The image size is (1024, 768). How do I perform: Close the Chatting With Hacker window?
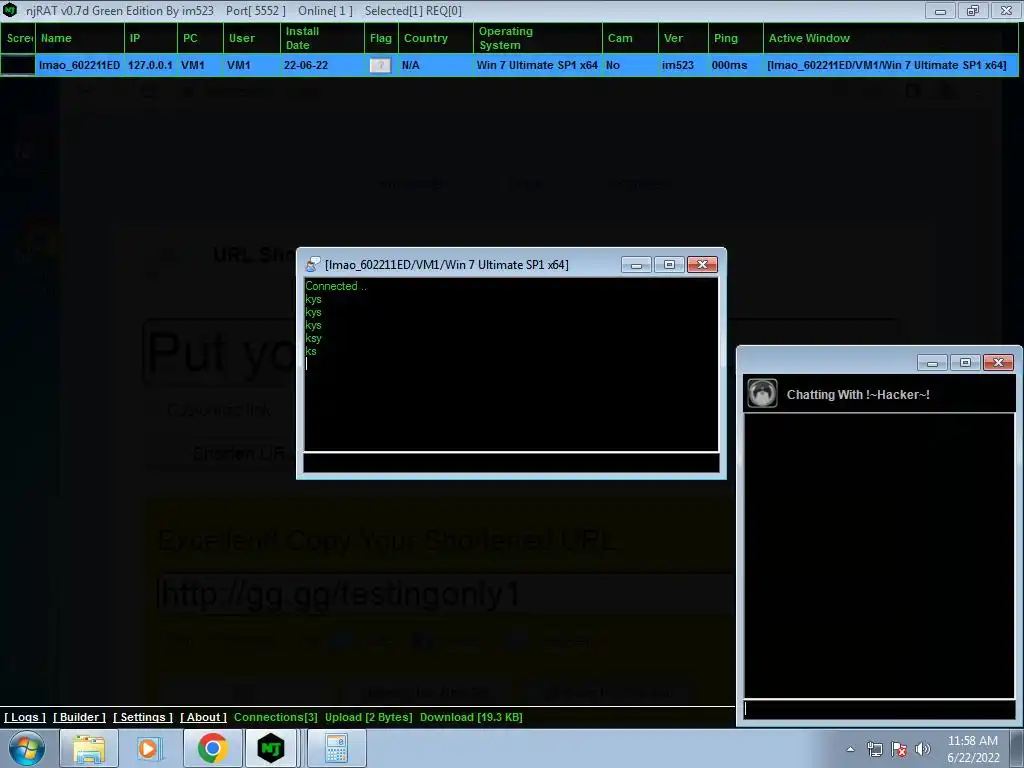pyautogui.click(x=999, y=362)
